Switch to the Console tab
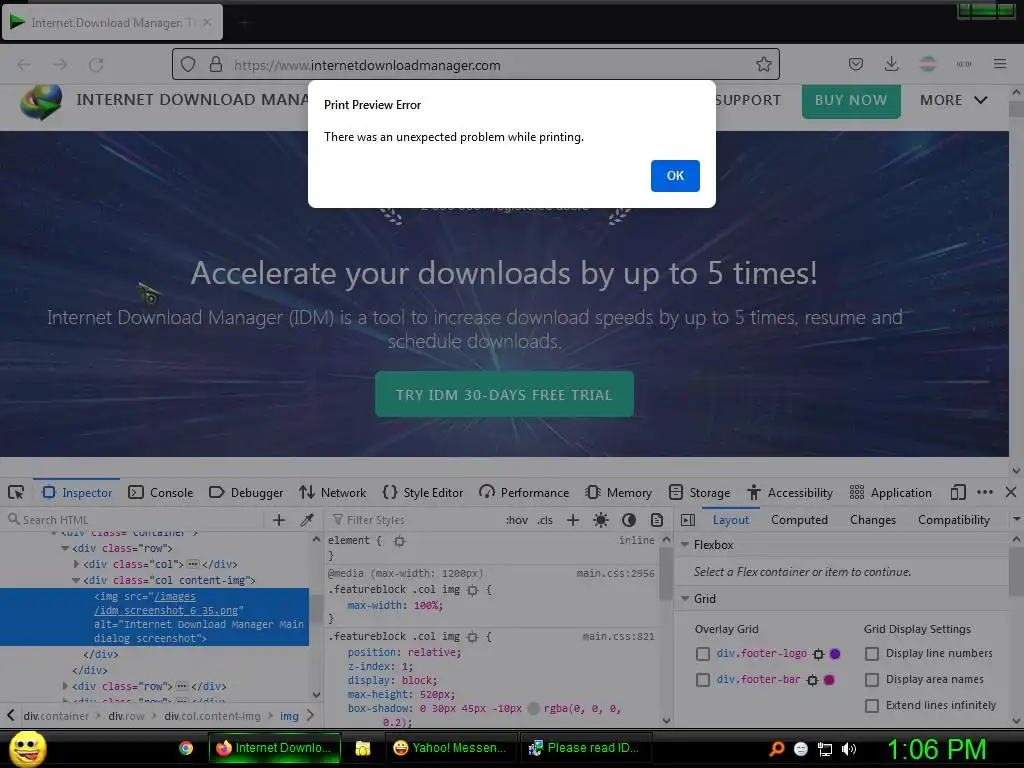1024x768 pixels. (x=161, y=492)
